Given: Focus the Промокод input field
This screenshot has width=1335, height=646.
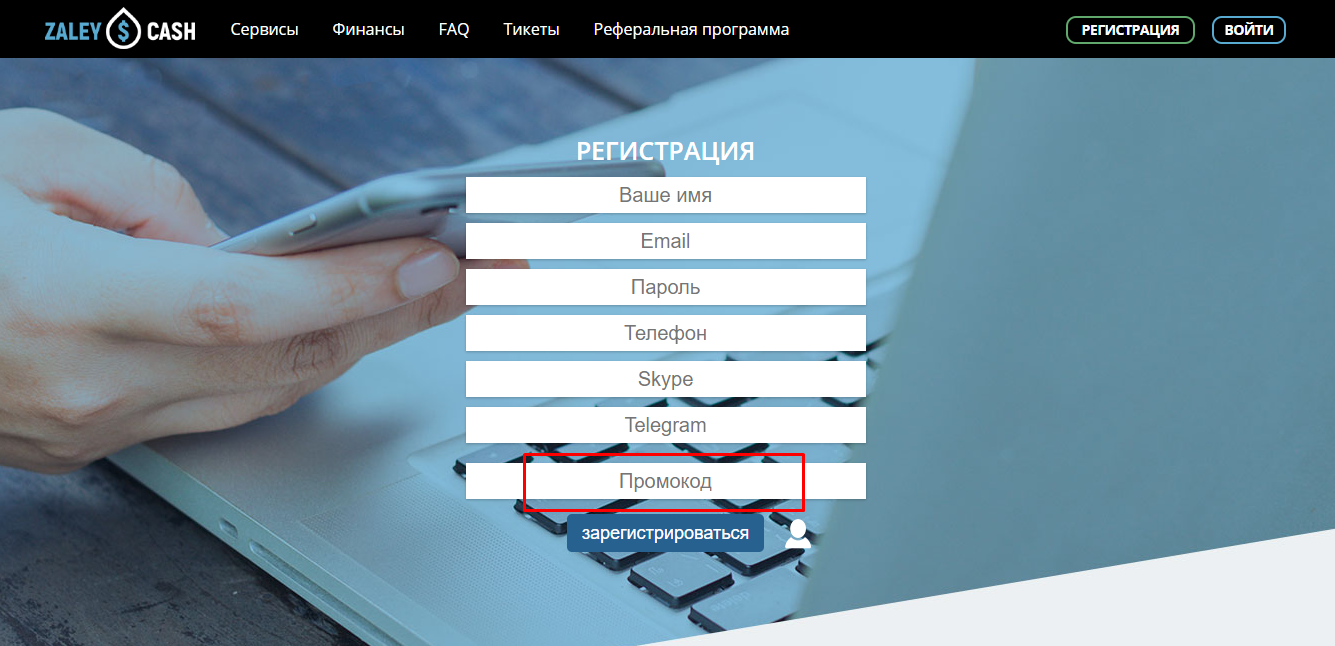Looking at the screenshot, I should click(x=666, y=481).
